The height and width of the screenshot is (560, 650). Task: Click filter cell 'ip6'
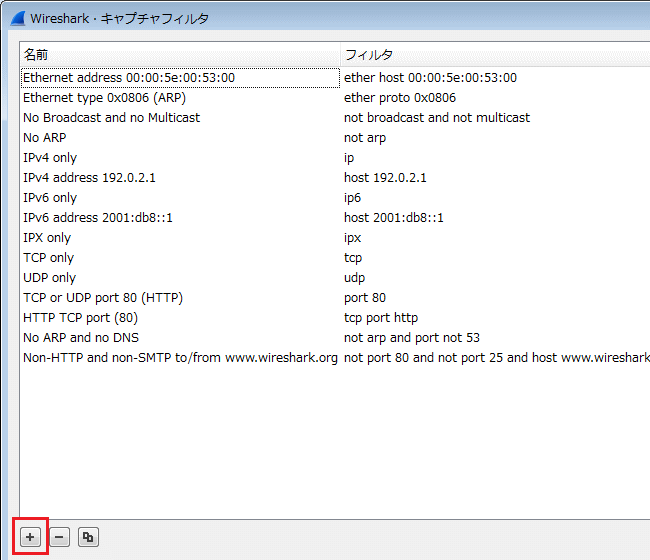coord(352,198)
